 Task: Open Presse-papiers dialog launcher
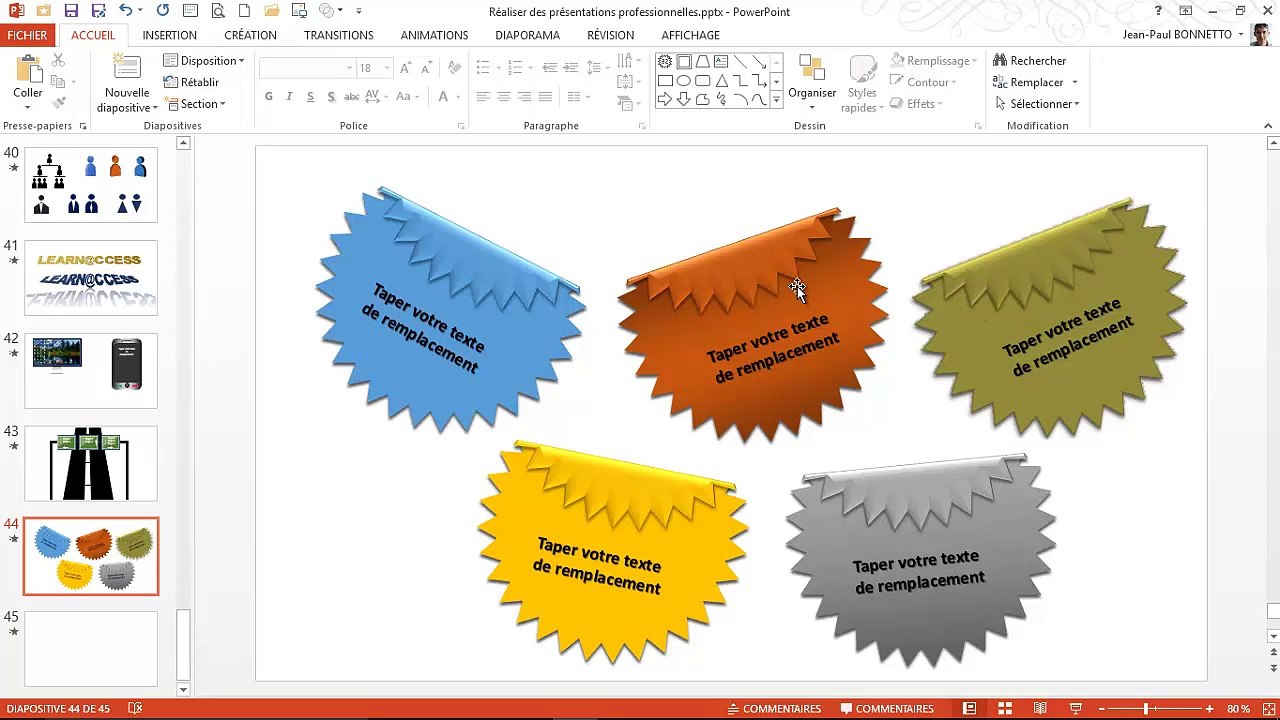[82, 126]
